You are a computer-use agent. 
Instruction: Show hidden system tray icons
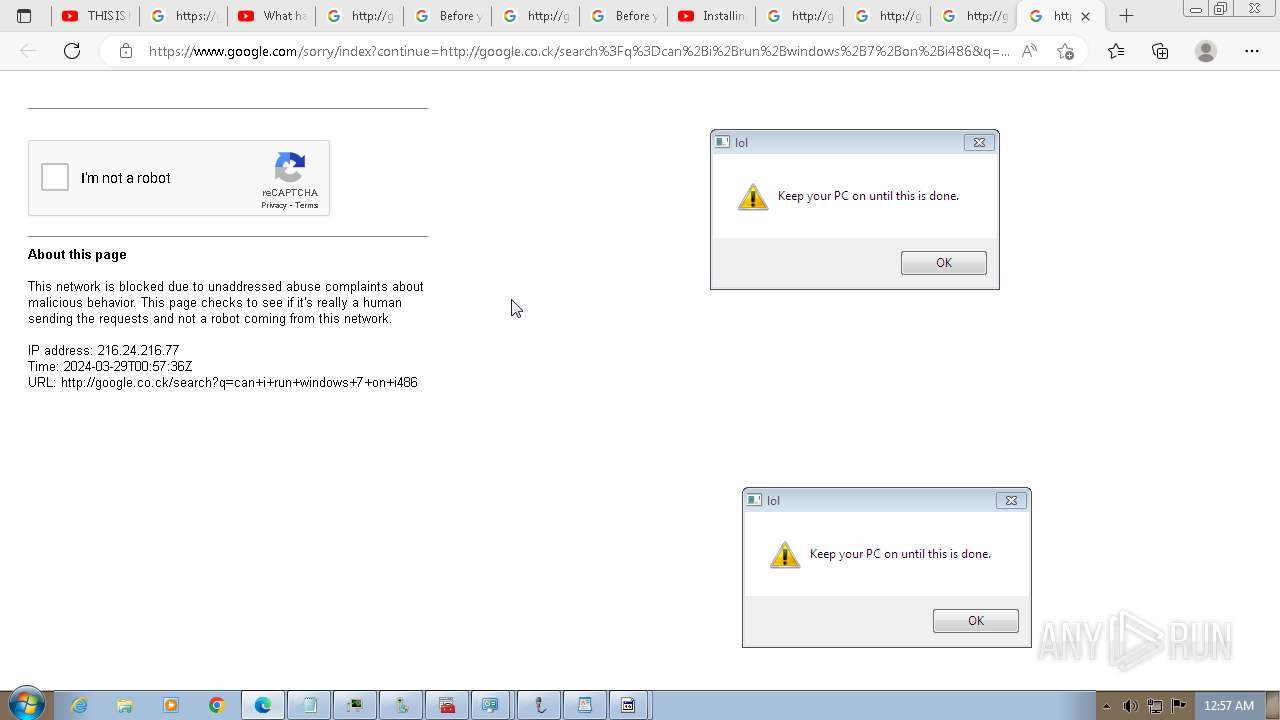(x=1107, y=706)
